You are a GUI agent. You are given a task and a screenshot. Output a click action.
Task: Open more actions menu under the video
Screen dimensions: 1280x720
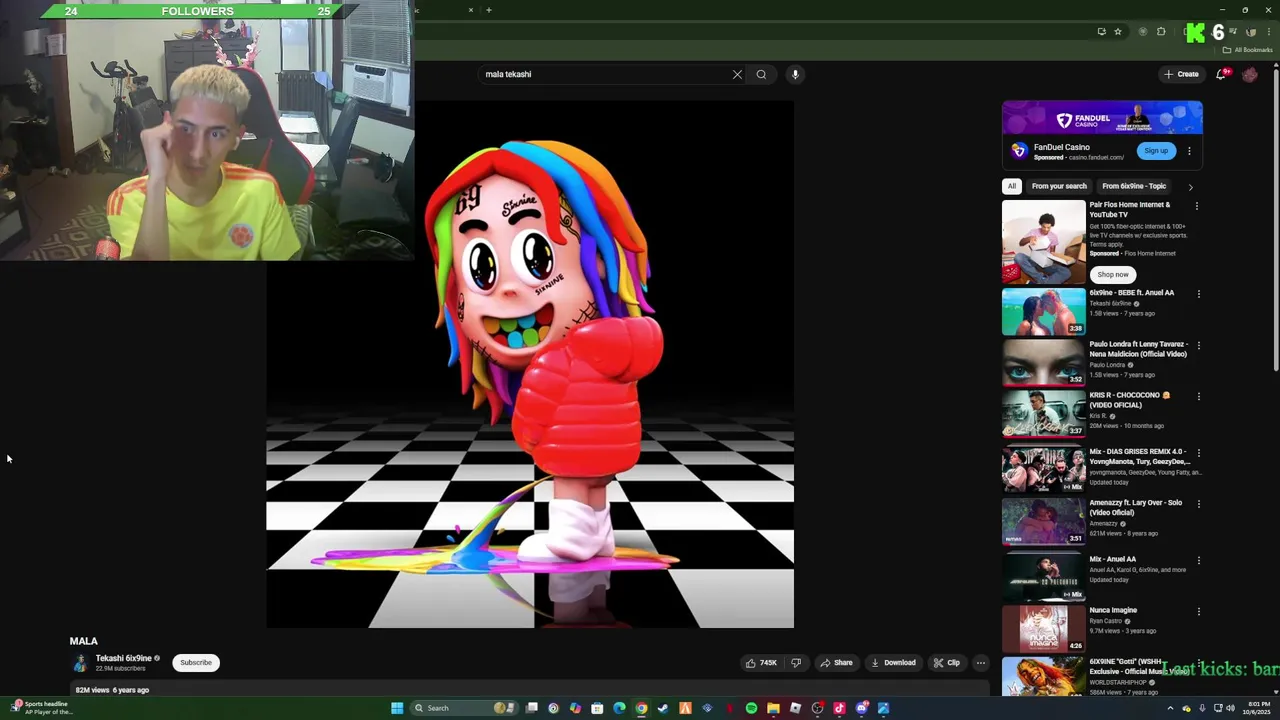click(981, 663)
